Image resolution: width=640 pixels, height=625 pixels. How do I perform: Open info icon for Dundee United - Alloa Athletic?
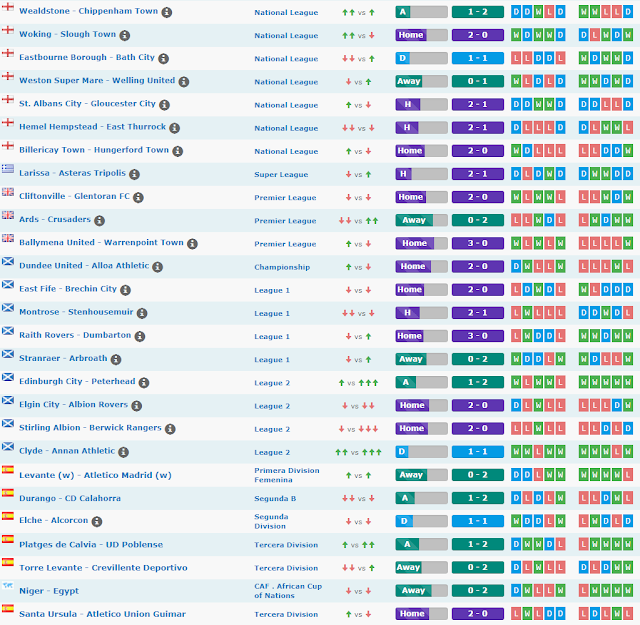click(157, 267)
